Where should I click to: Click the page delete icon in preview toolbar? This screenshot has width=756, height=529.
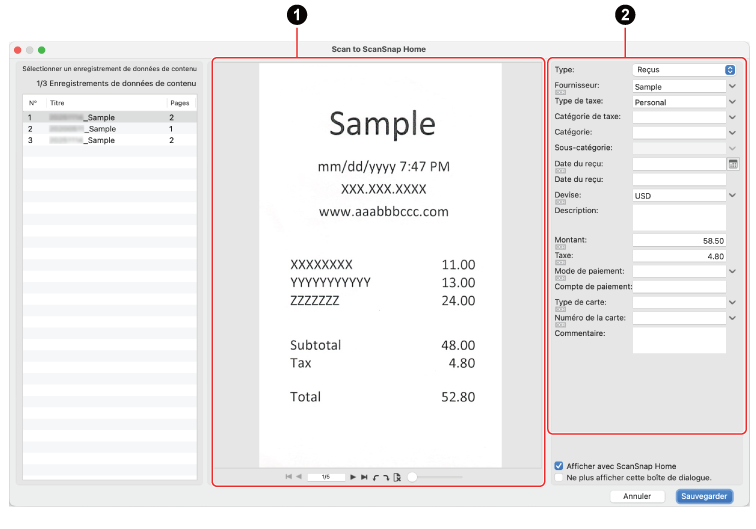point(397,478)
